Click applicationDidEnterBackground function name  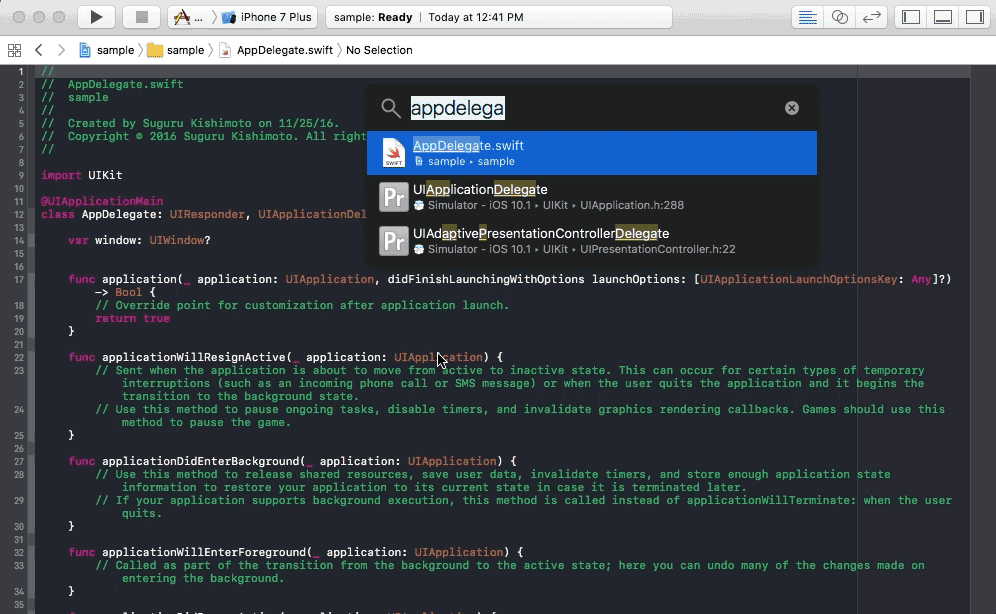point(201,461)
